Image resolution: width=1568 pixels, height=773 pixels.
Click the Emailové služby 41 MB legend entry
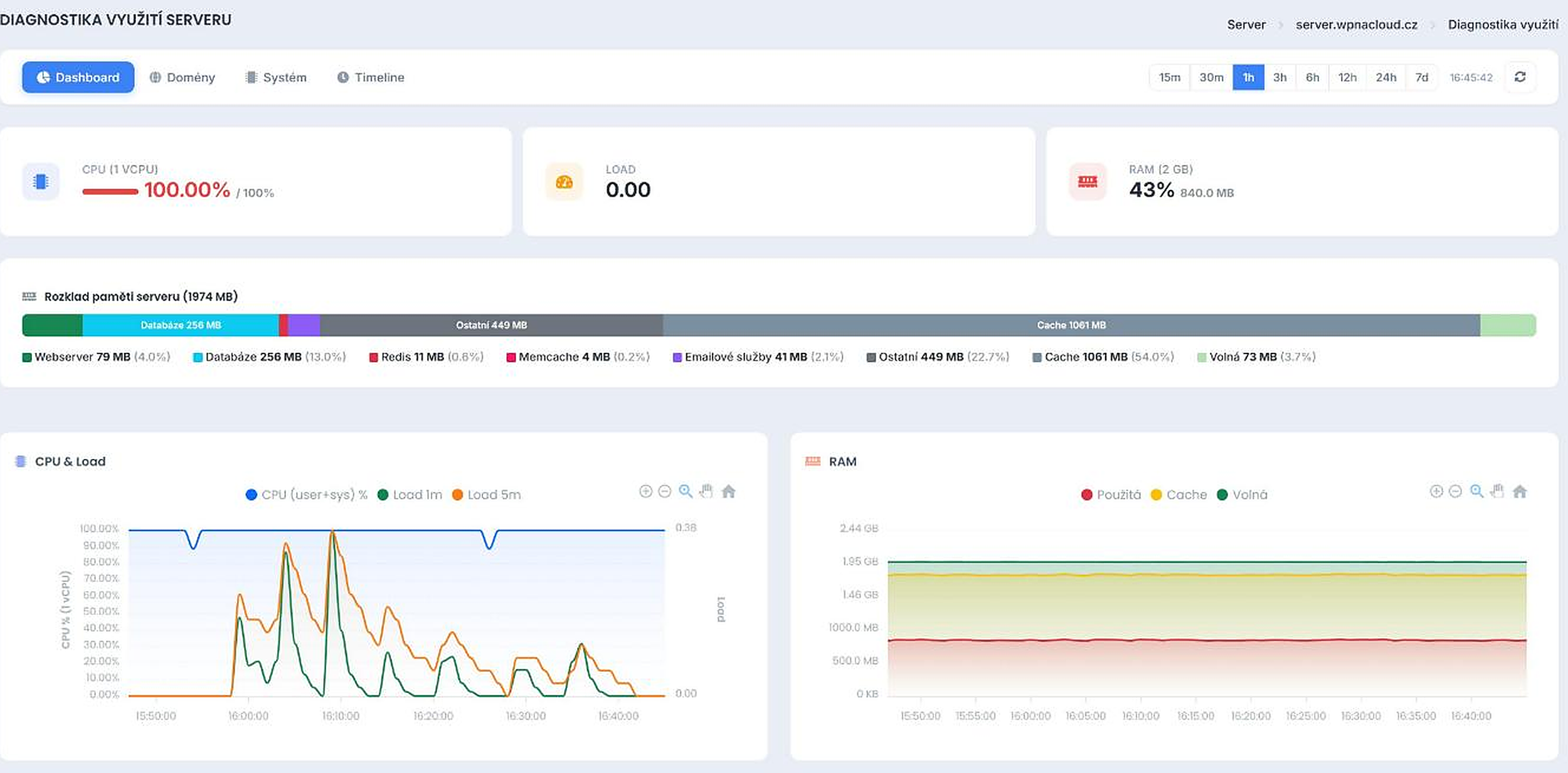[x=758, y=357]
